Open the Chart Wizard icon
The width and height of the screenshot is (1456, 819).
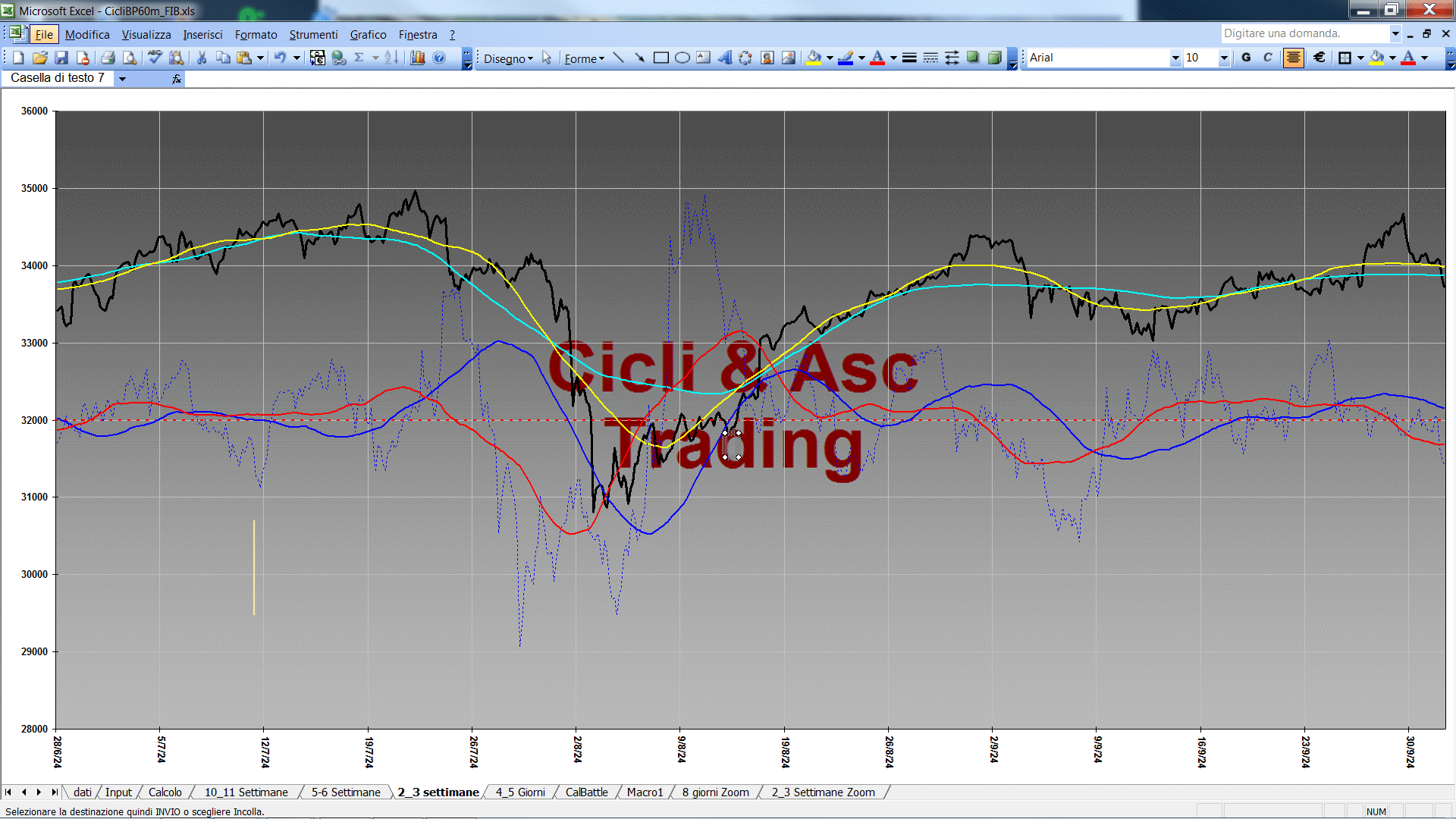click(x=417, y=58)
